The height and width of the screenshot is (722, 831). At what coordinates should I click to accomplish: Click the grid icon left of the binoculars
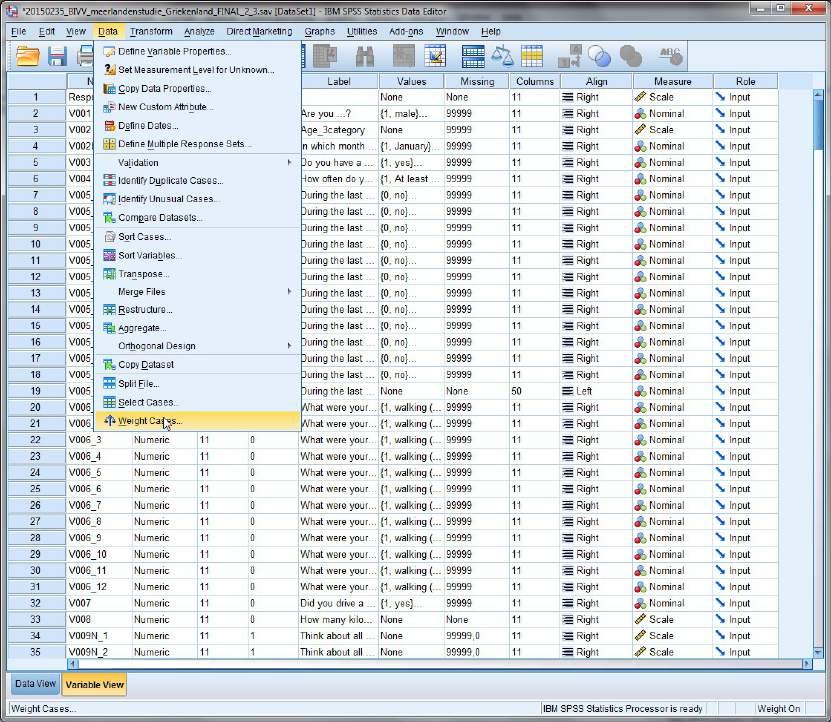325,56
